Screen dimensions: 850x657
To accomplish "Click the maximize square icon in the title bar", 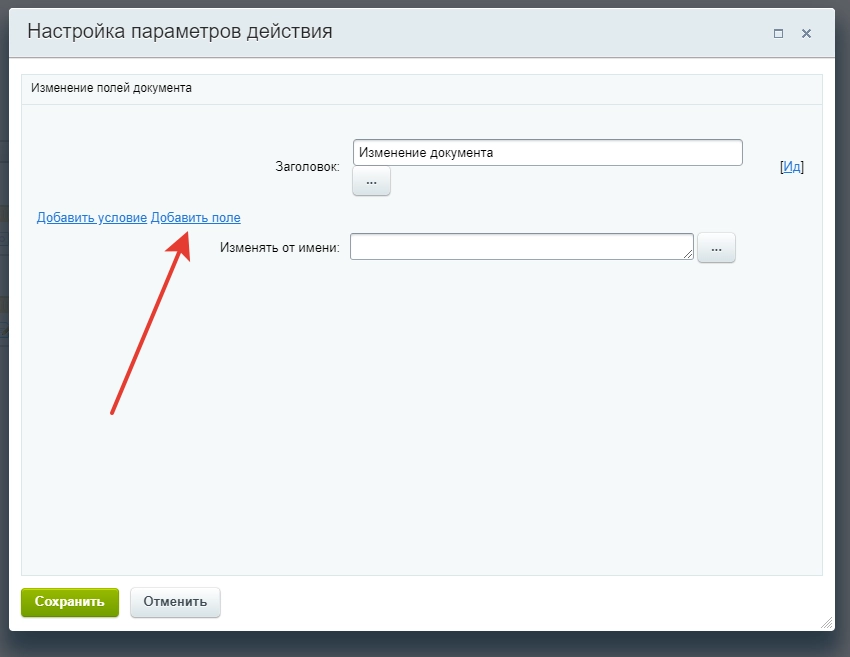I will click(778, 33).
